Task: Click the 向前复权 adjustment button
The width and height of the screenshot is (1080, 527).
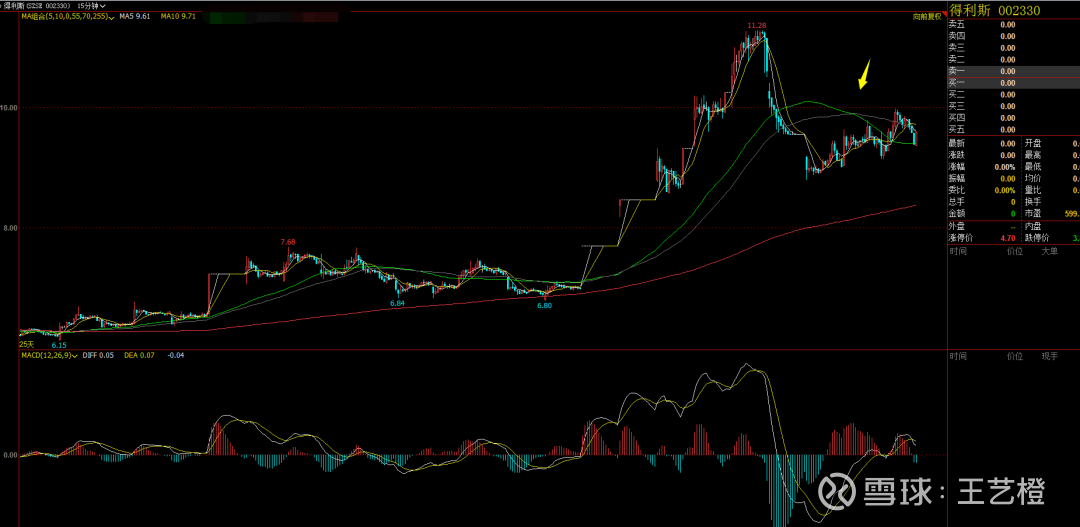Action: tap(927, 17)
